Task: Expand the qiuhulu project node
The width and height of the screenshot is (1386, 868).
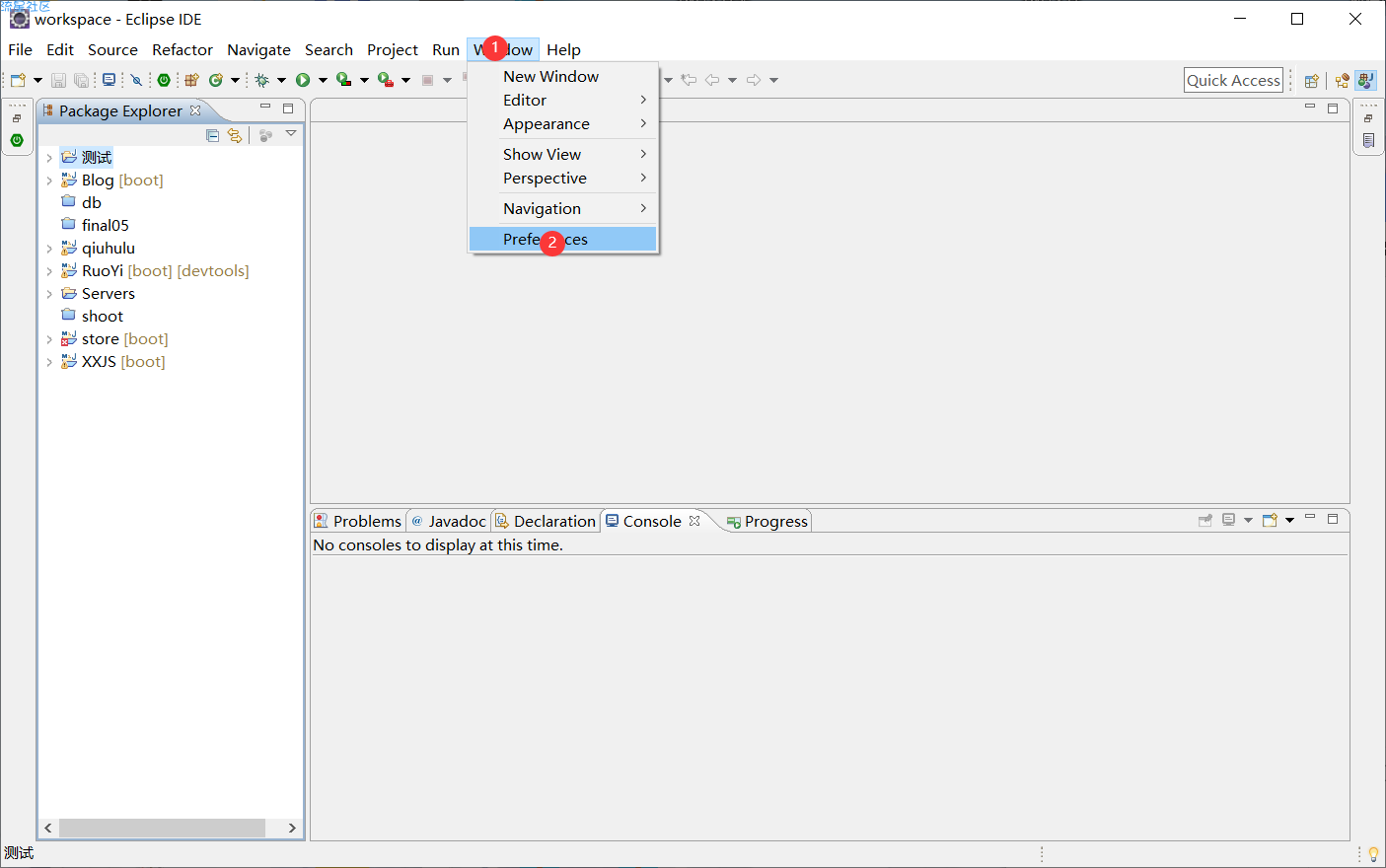Action: point(49,249)
